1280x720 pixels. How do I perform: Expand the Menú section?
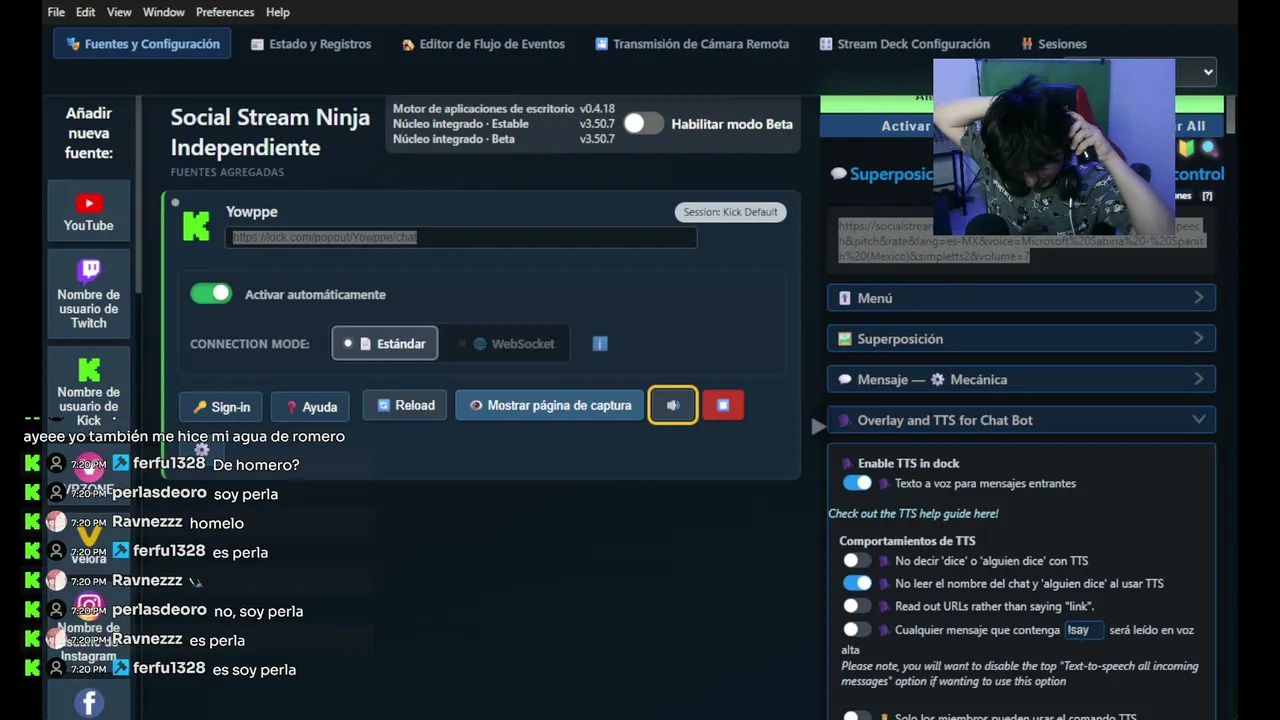pos(1021,298)
